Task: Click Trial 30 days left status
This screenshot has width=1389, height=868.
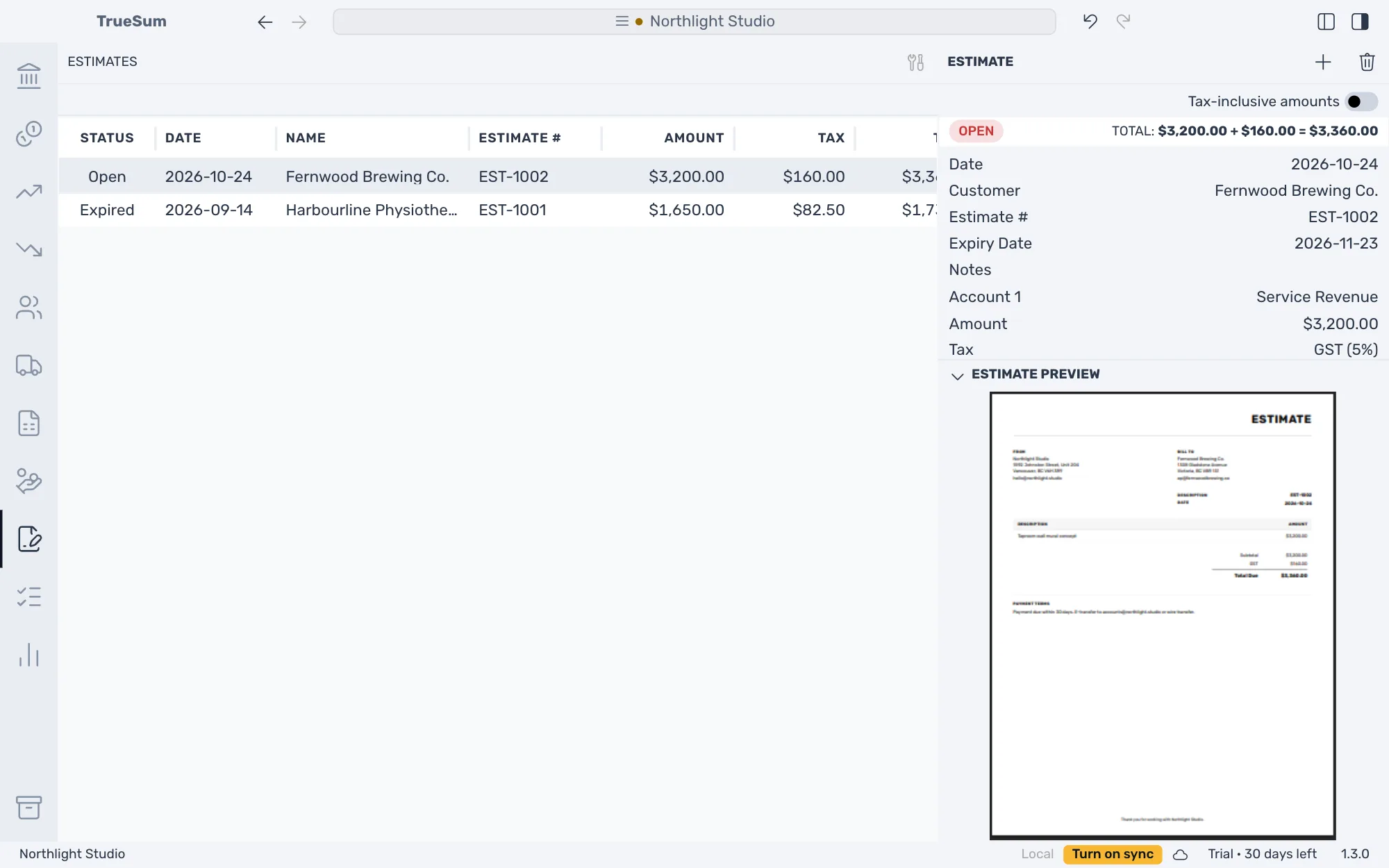Action: click(x=1262, y=854)
